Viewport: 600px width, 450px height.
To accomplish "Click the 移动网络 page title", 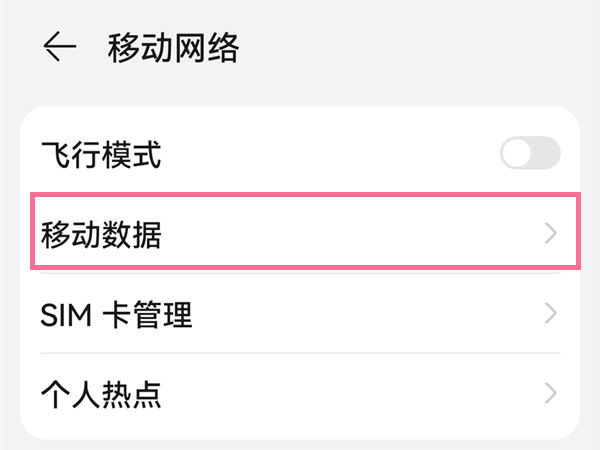I will pos(173,47).
